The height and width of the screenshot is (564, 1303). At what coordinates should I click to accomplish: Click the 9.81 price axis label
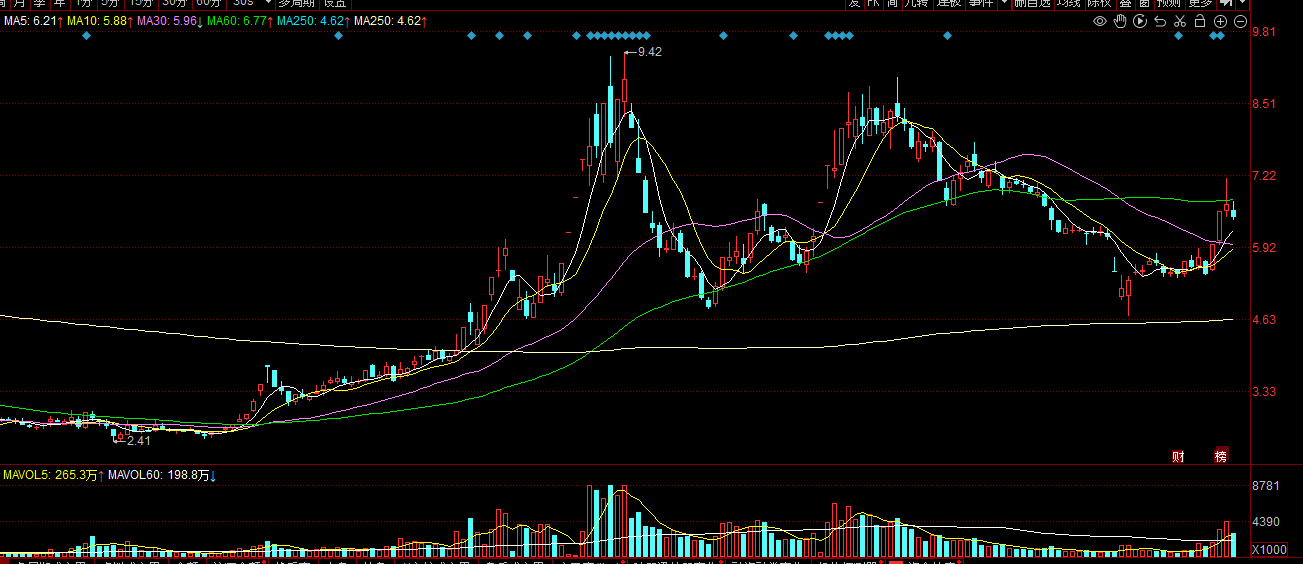pyautogui.click(x=1264, y=32)
